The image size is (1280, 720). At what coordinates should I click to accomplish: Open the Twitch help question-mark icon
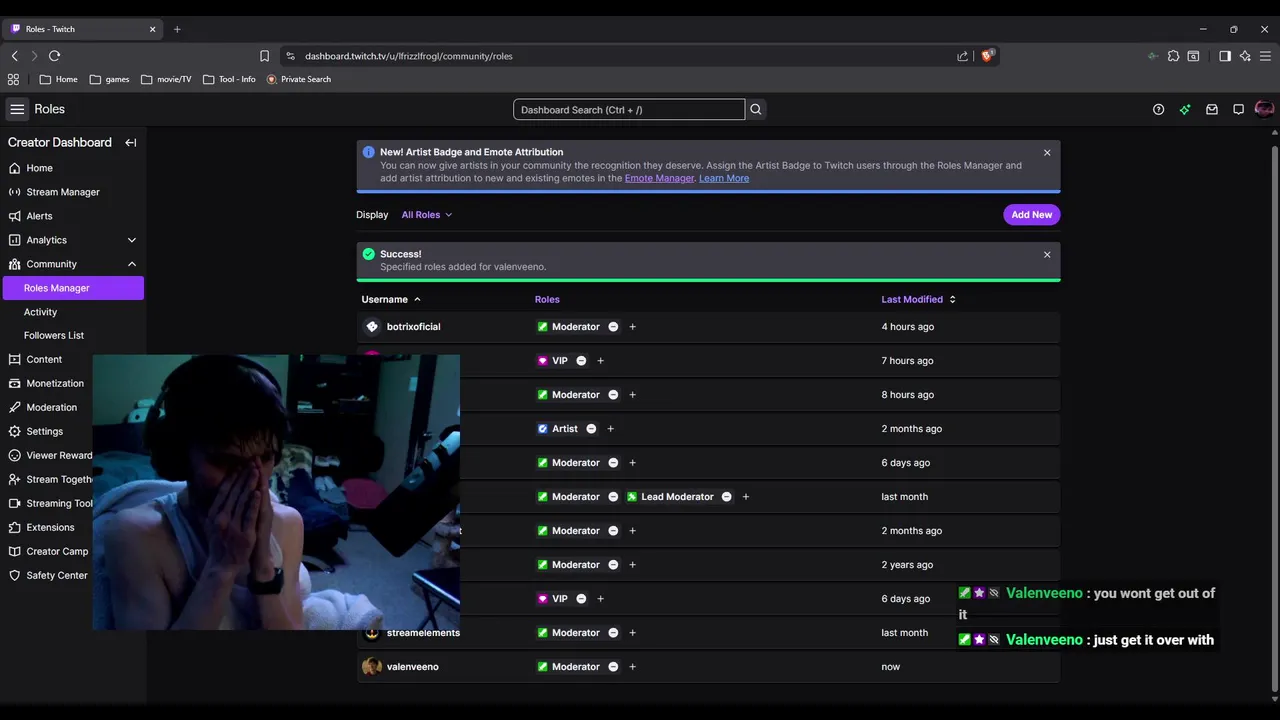pos(1158,110)
